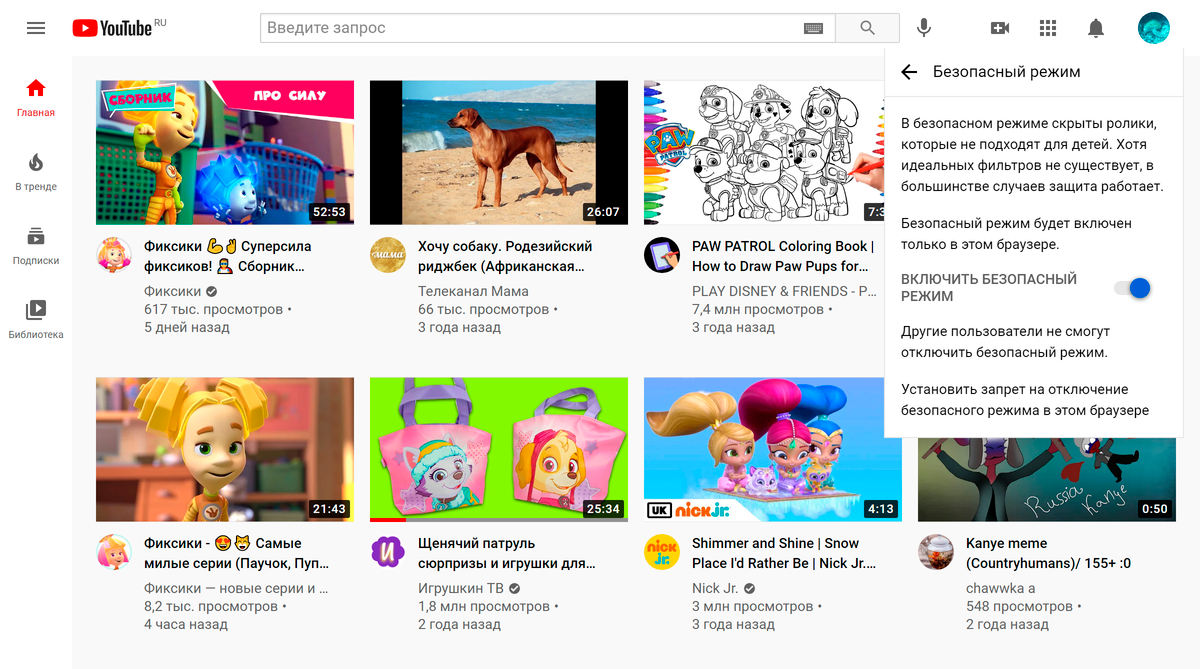The height and width of the screenshot is (669, 1200).
Task: Open the Фиксики channel avatar for Суперсила video
Action: coord(114,255)
